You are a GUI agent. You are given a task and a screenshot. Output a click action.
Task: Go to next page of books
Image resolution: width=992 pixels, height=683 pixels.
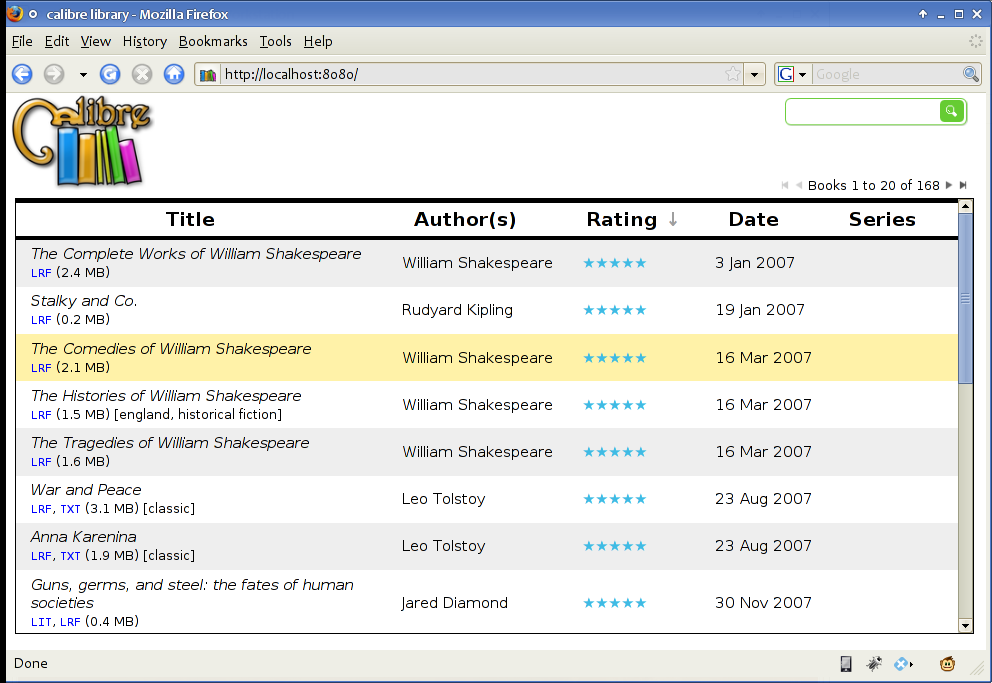pos(949,185)
